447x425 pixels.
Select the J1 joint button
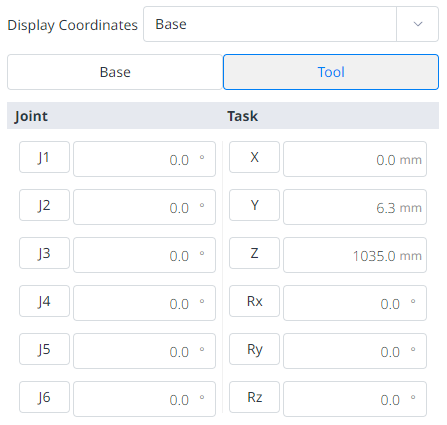coord(44,157)
